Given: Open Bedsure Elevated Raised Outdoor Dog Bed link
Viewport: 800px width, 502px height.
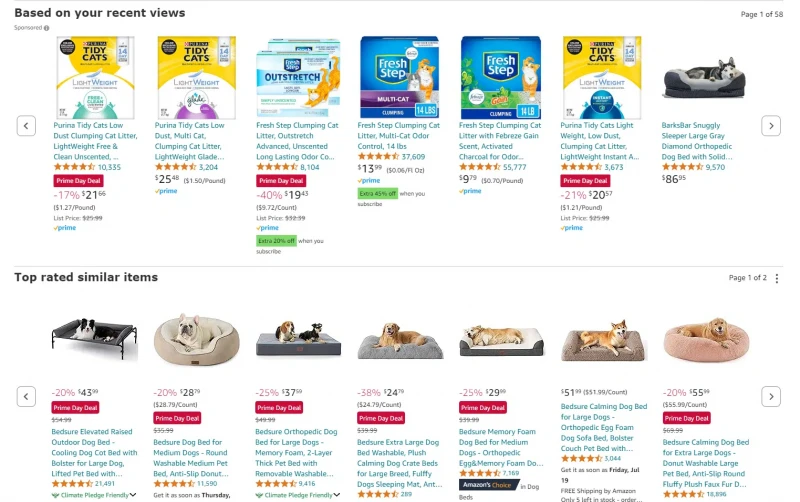Looking at the screenshot, I should [94, 453].
